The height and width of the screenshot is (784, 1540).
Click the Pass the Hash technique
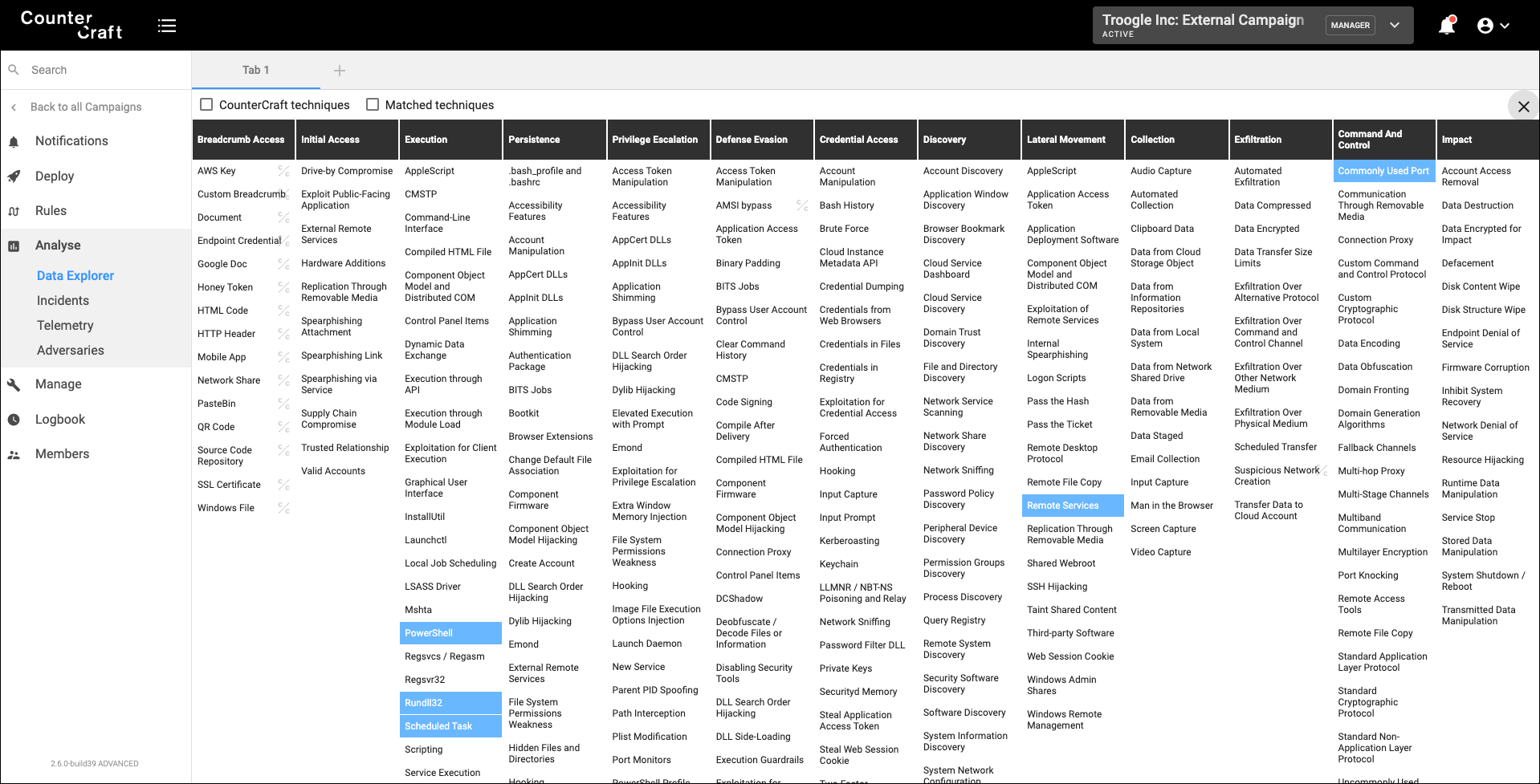[x=1058, y=401]
